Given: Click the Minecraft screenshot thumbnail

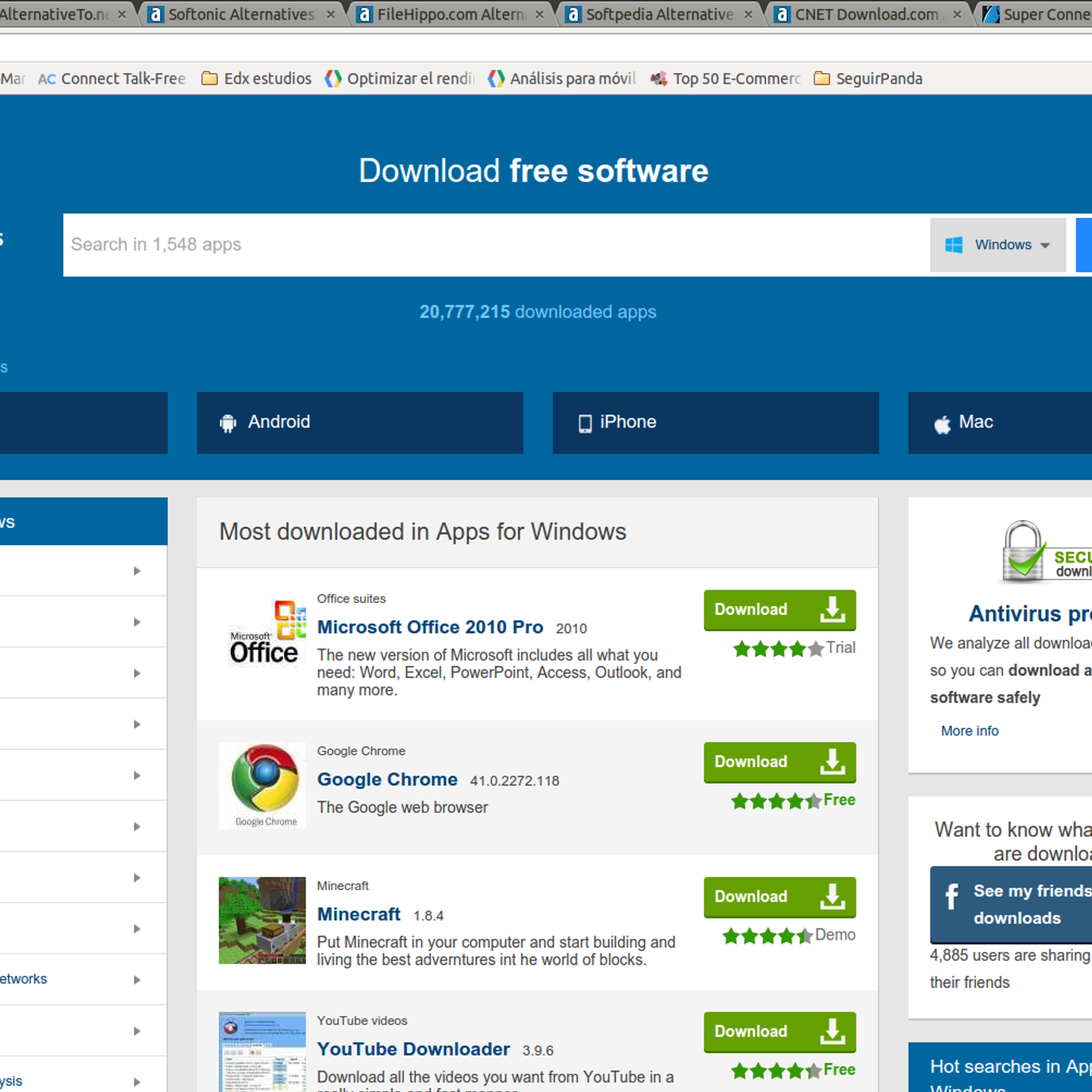Looking at the screenshot, I should (263, 920).
